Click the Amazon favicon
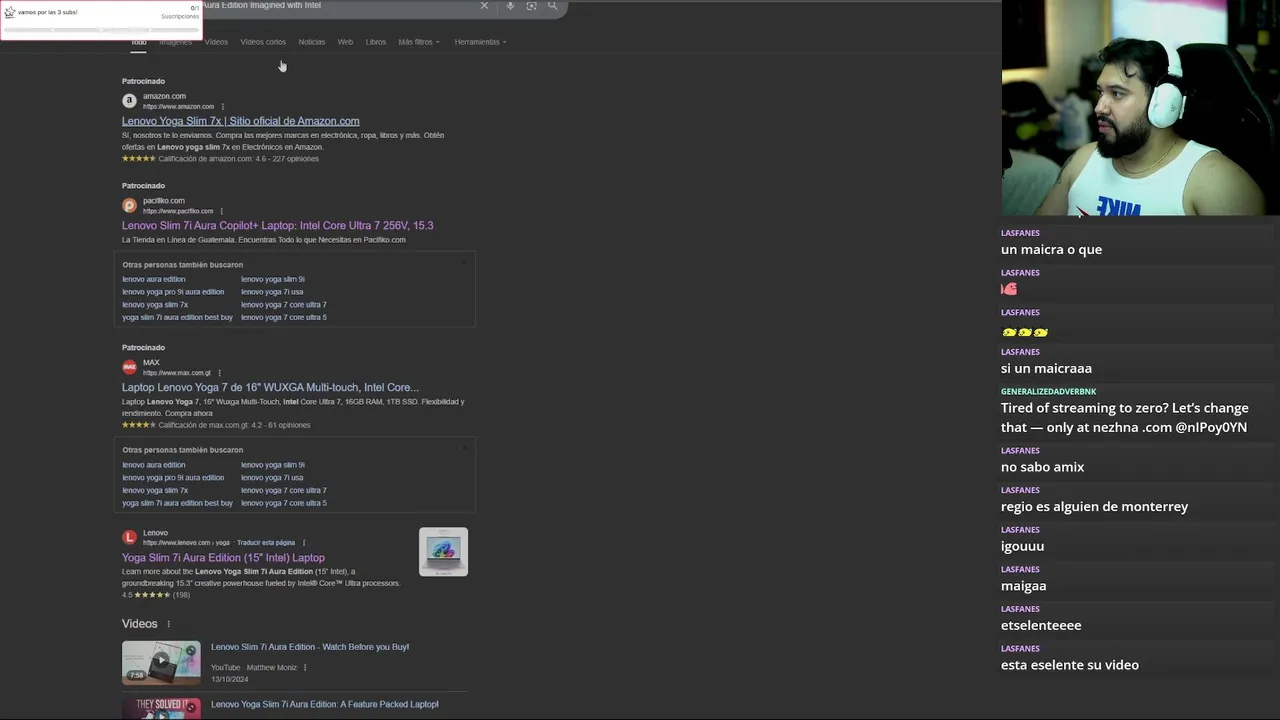The width and height of the screenshot is (1280, 720). [x=129, y=101]
